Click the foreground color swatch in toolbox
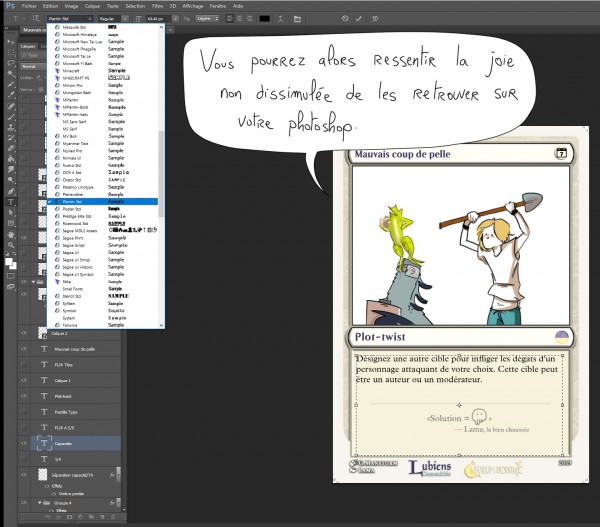This screenshot has width=600, height=527. click(8, 261)
